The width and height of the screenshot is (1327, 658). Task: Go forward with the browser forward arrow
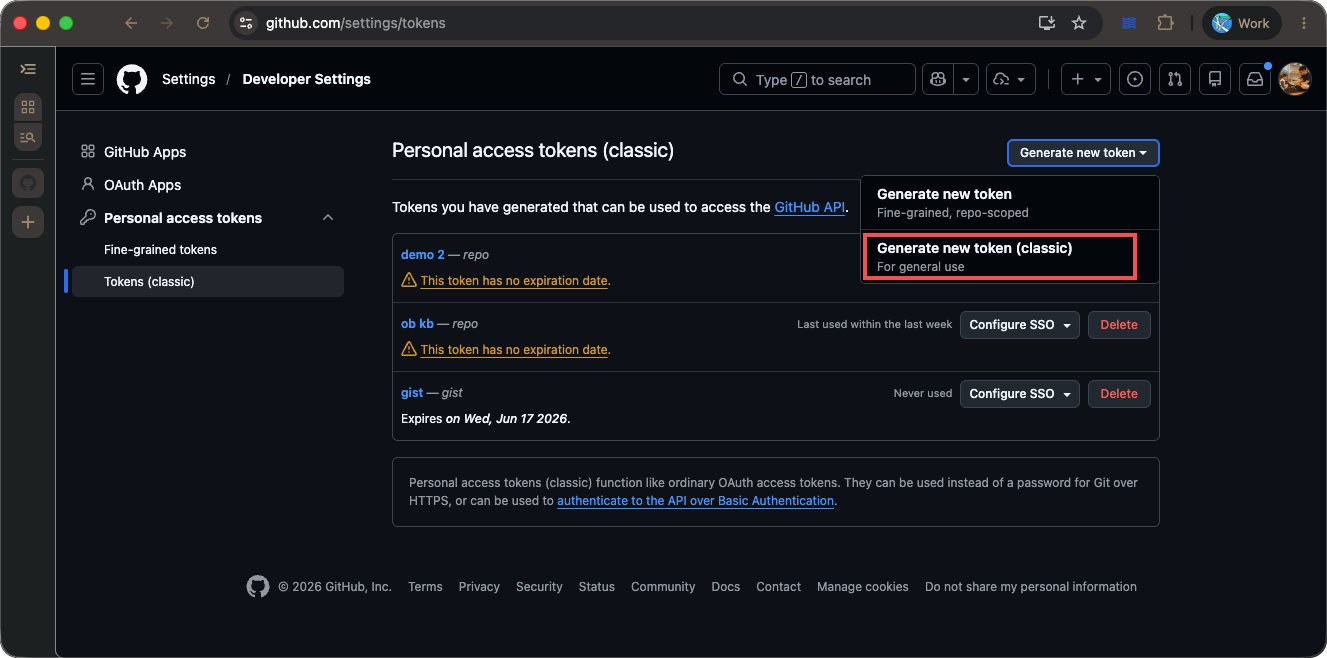pos(167,23)
